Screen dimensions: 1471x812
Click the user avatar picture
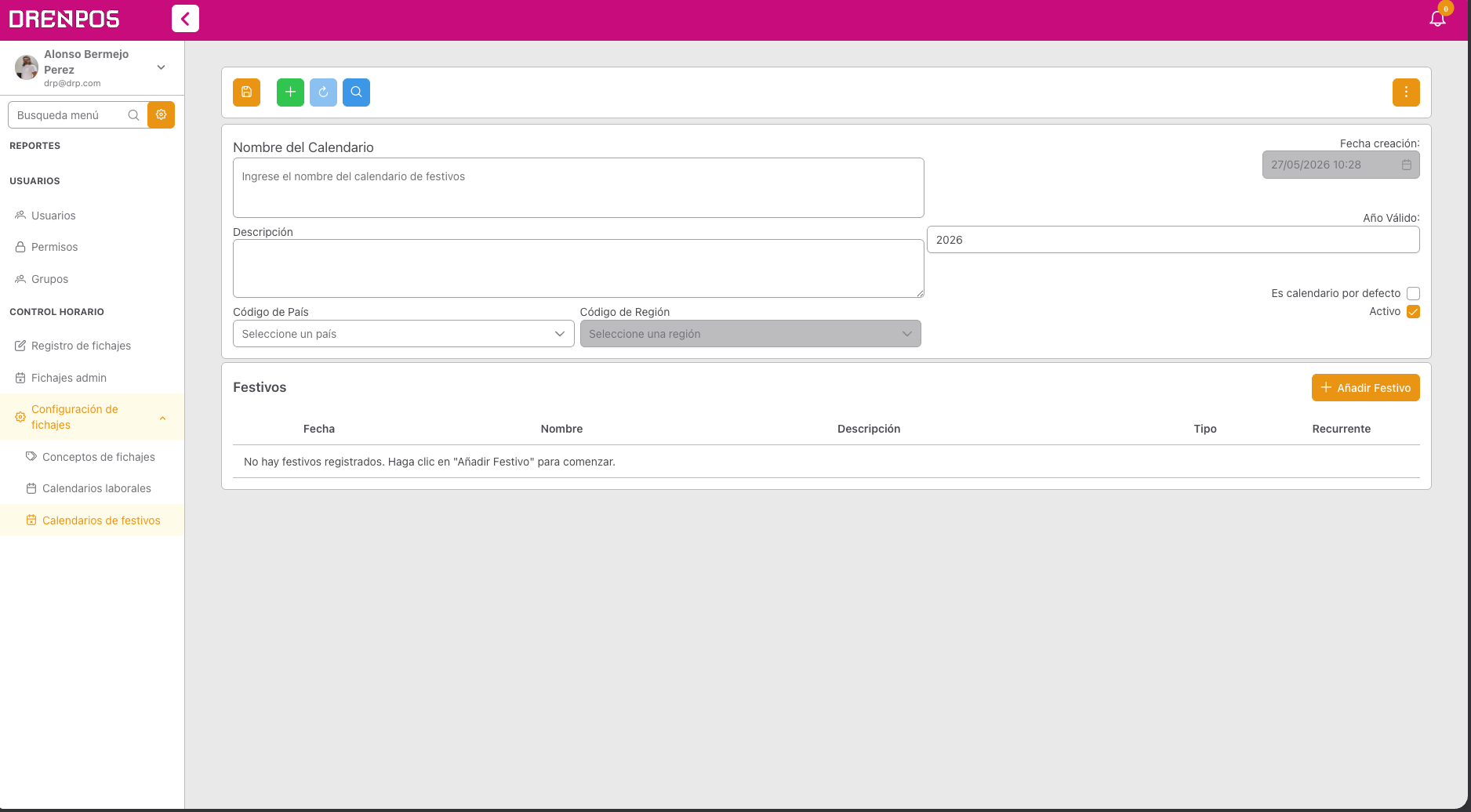[27, 67]
